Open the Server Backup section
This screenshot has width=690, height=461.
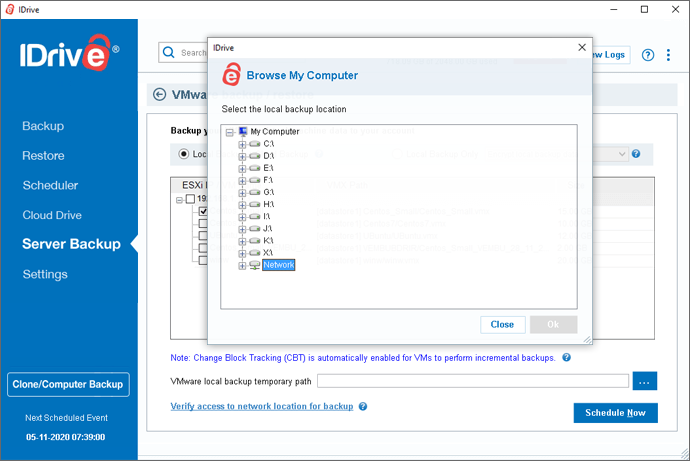(71, 244)
